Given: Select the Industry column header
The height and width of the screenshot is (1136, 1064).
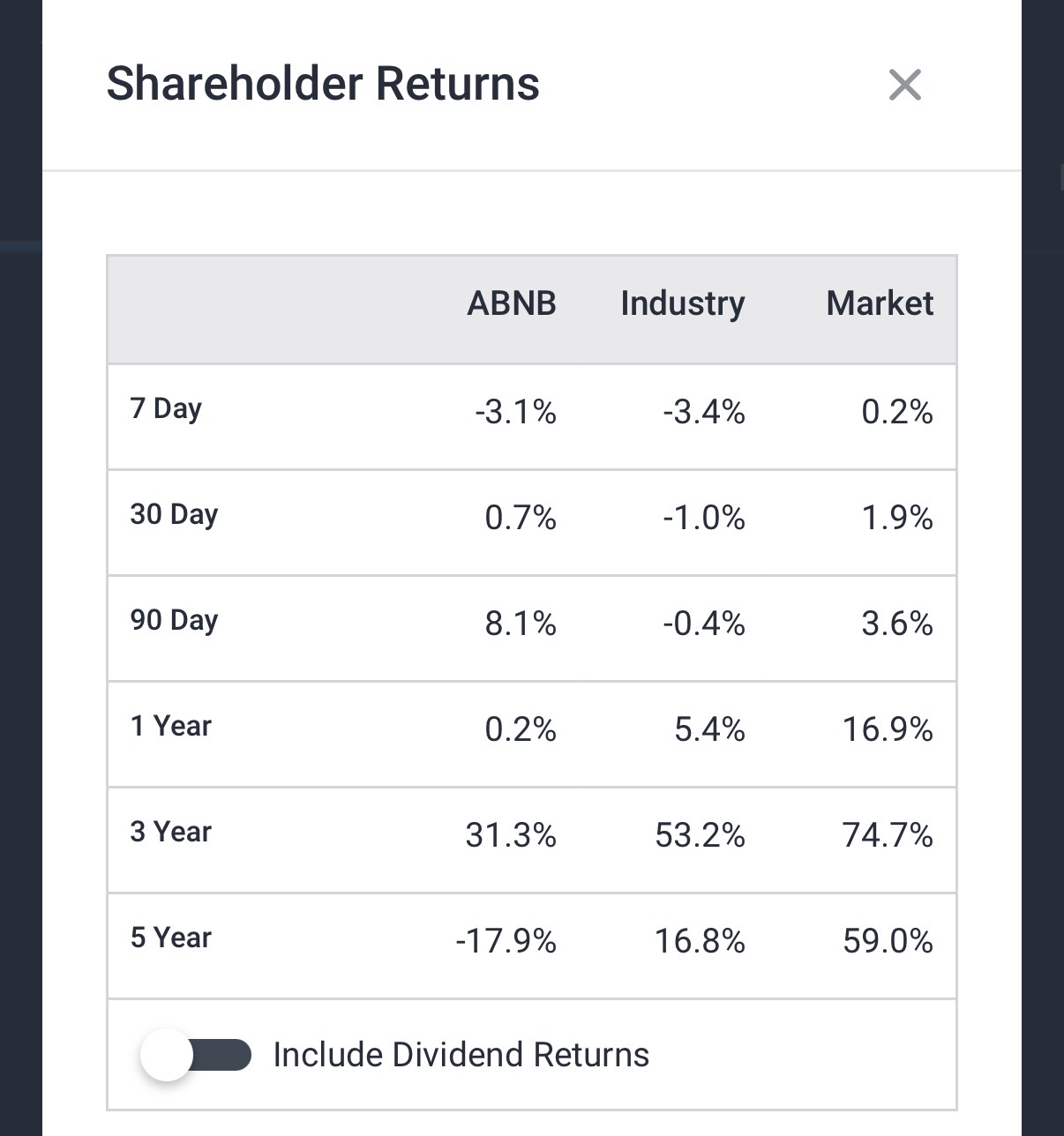Looking at the screenshot, I should pos(682,303).
